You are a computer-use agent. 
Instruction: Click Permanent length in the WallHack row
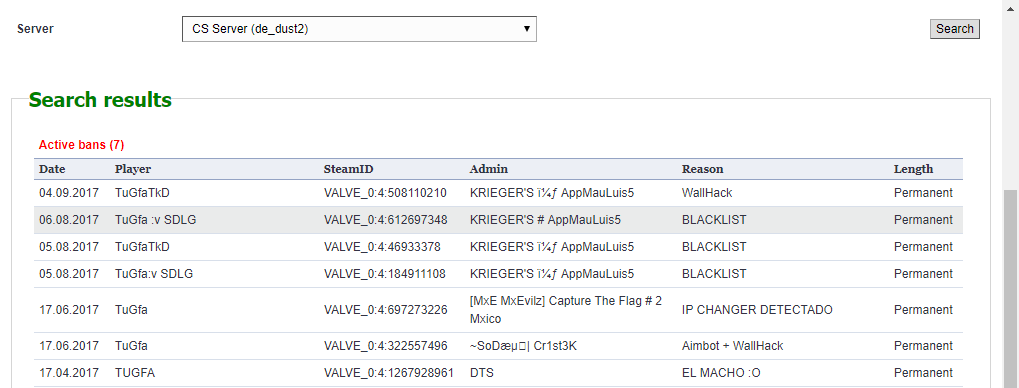point(923,193)
